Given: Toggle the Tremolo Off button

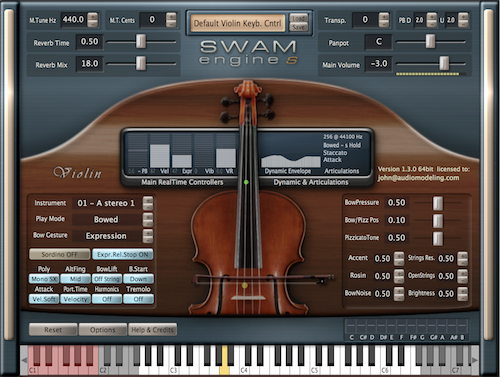Looking at the screenshot, I should 138,299.
